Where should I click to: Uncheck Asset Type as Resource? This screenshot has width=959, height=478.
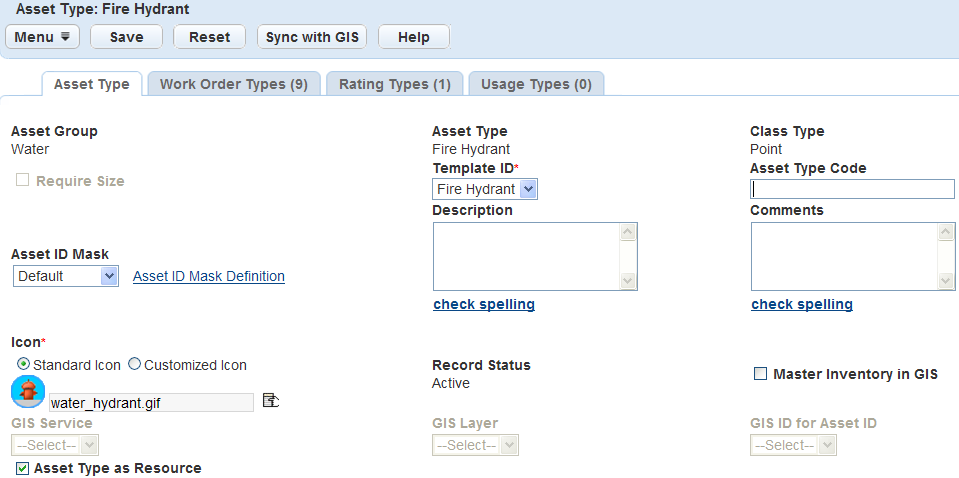22,468
